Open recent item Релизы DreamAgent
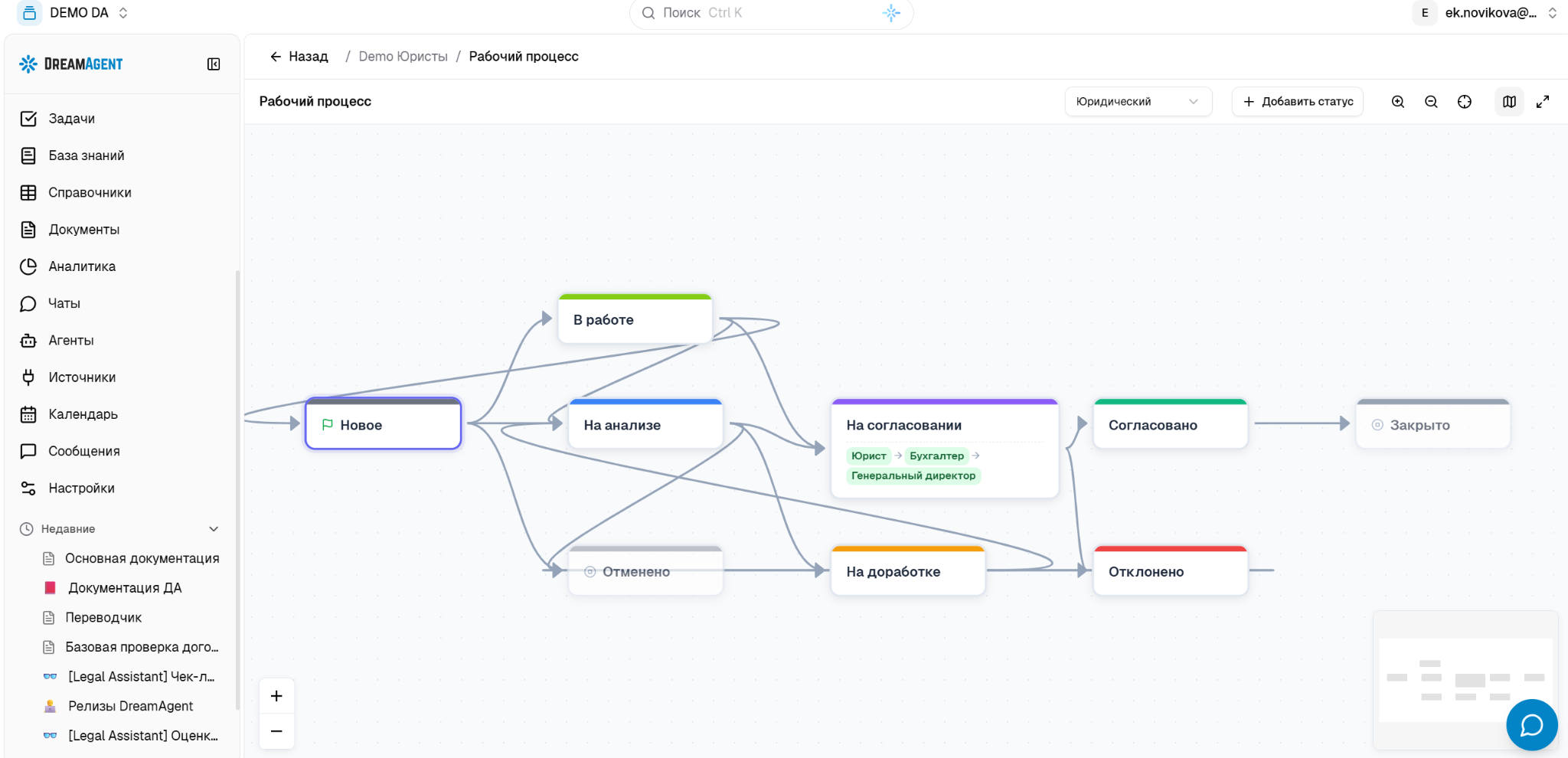1568x758 pixels. coord(132,706)
